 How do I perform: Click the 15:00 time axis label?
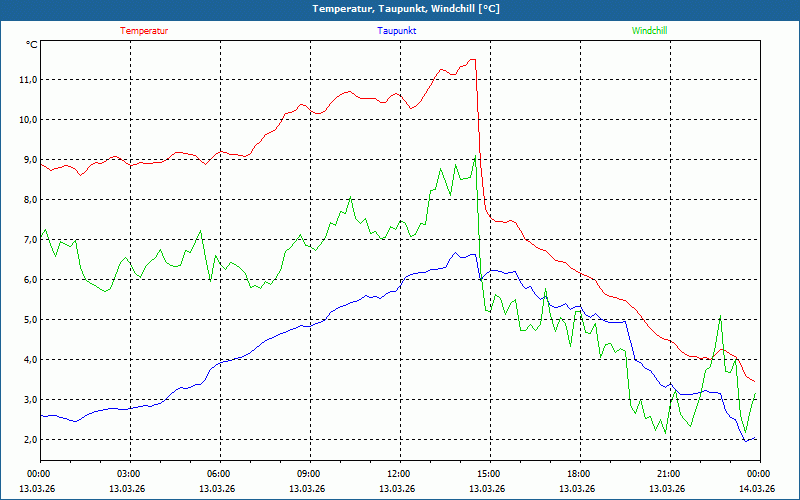tap(490, 473)
